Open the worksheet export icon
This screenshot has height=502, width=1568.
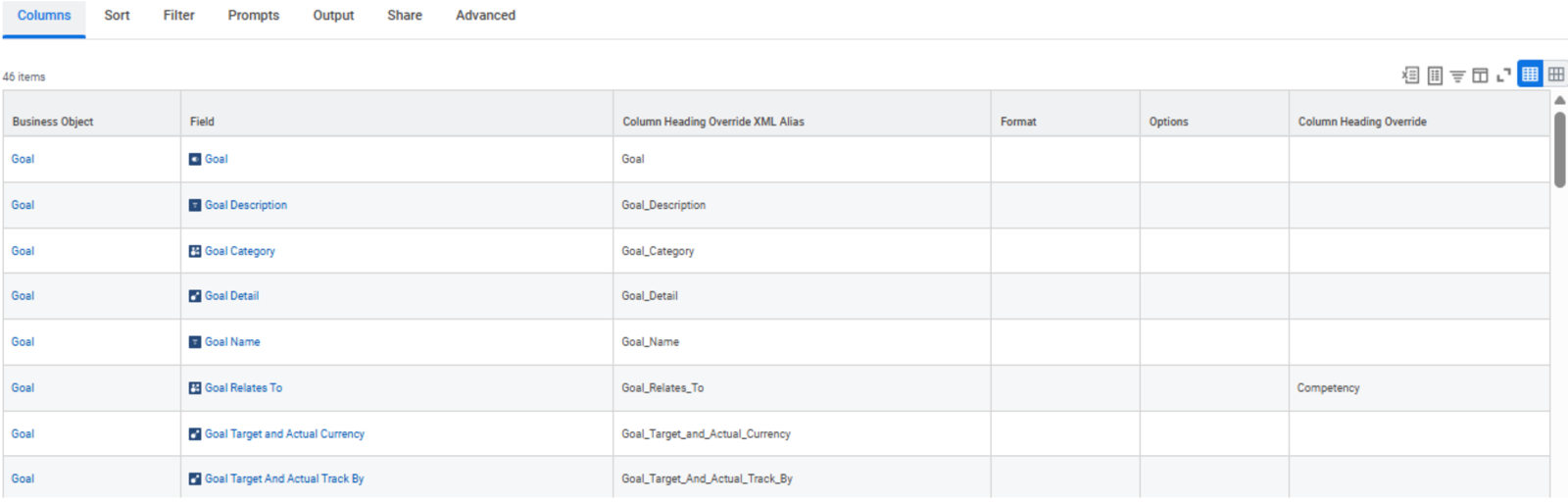pos(1435,75)
